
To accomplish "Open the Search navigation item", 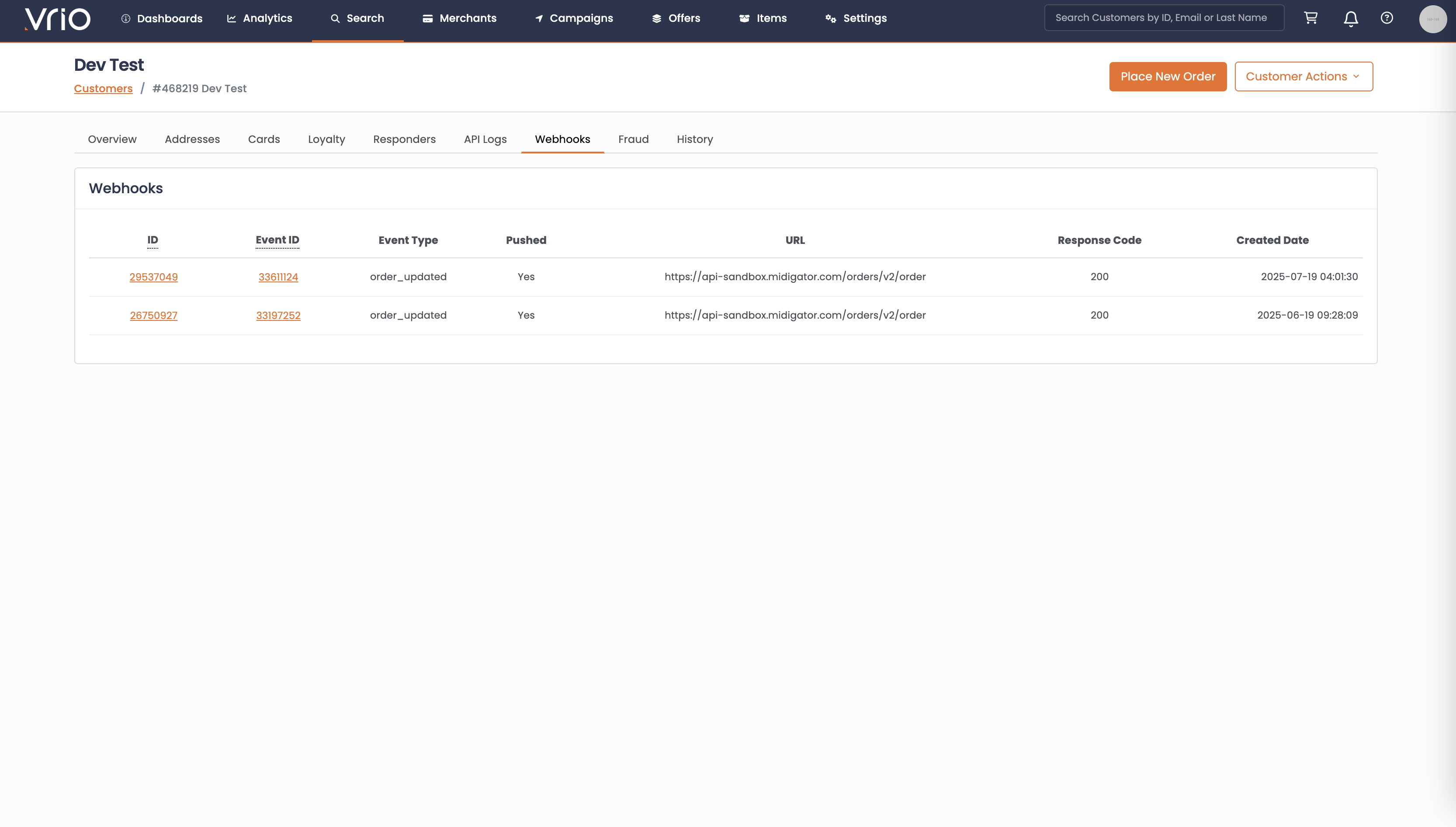I will click(357, 19).
